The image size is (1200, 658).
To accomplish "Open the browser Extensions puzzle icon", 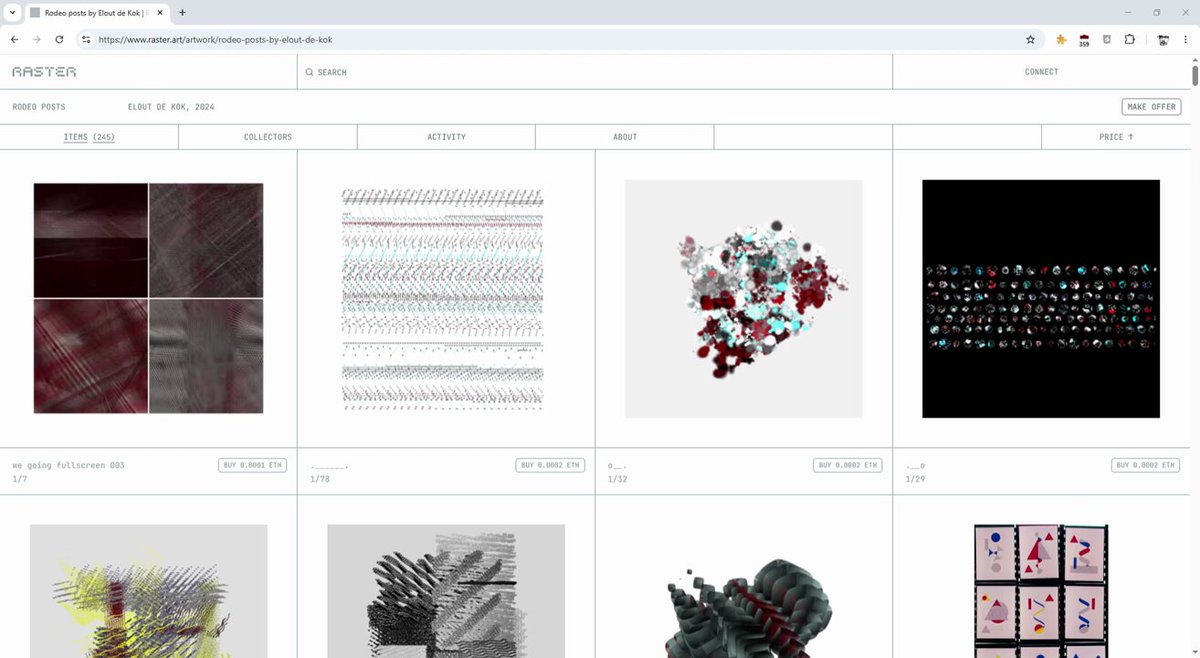I will point(1129,40).
